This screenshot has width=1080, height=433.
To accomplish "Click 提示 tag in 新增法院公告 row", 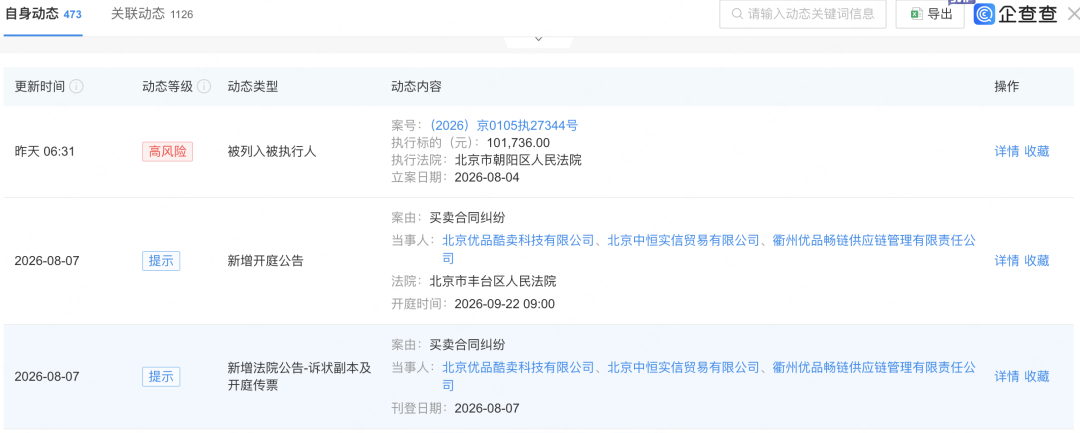I will click(x=161, y=377).
